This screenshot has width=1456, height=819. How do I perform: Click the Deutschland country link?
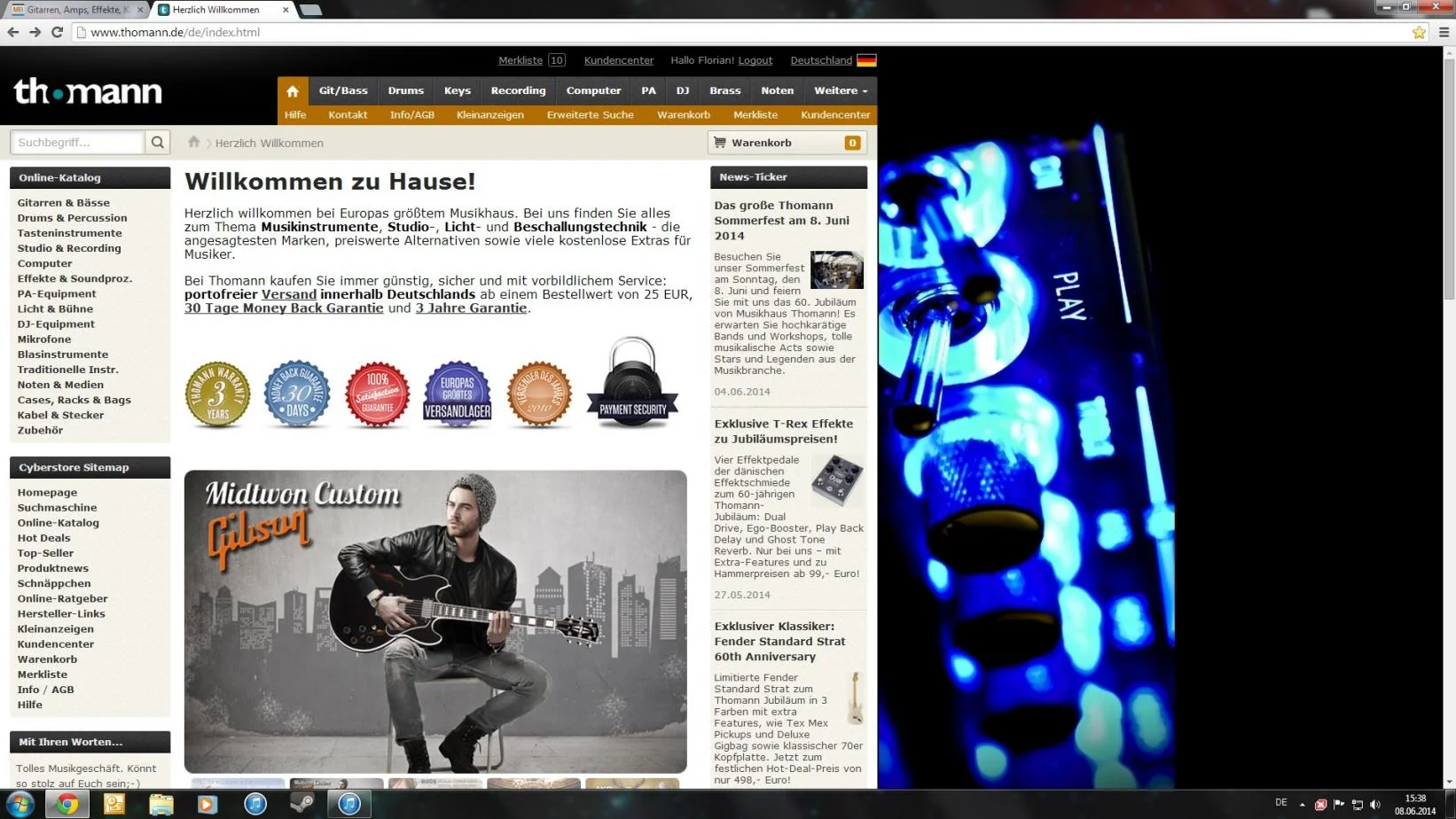(x=821, y=60)
